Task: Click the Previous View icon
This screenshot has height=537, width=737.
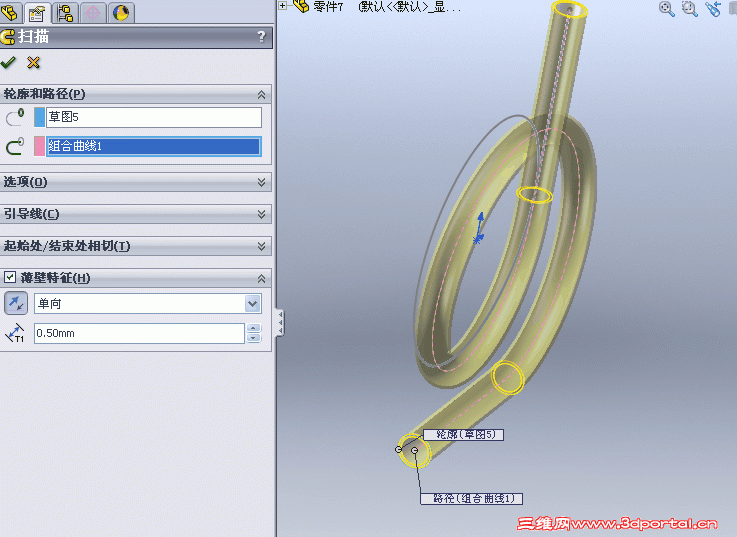Action: coord(713,8)
